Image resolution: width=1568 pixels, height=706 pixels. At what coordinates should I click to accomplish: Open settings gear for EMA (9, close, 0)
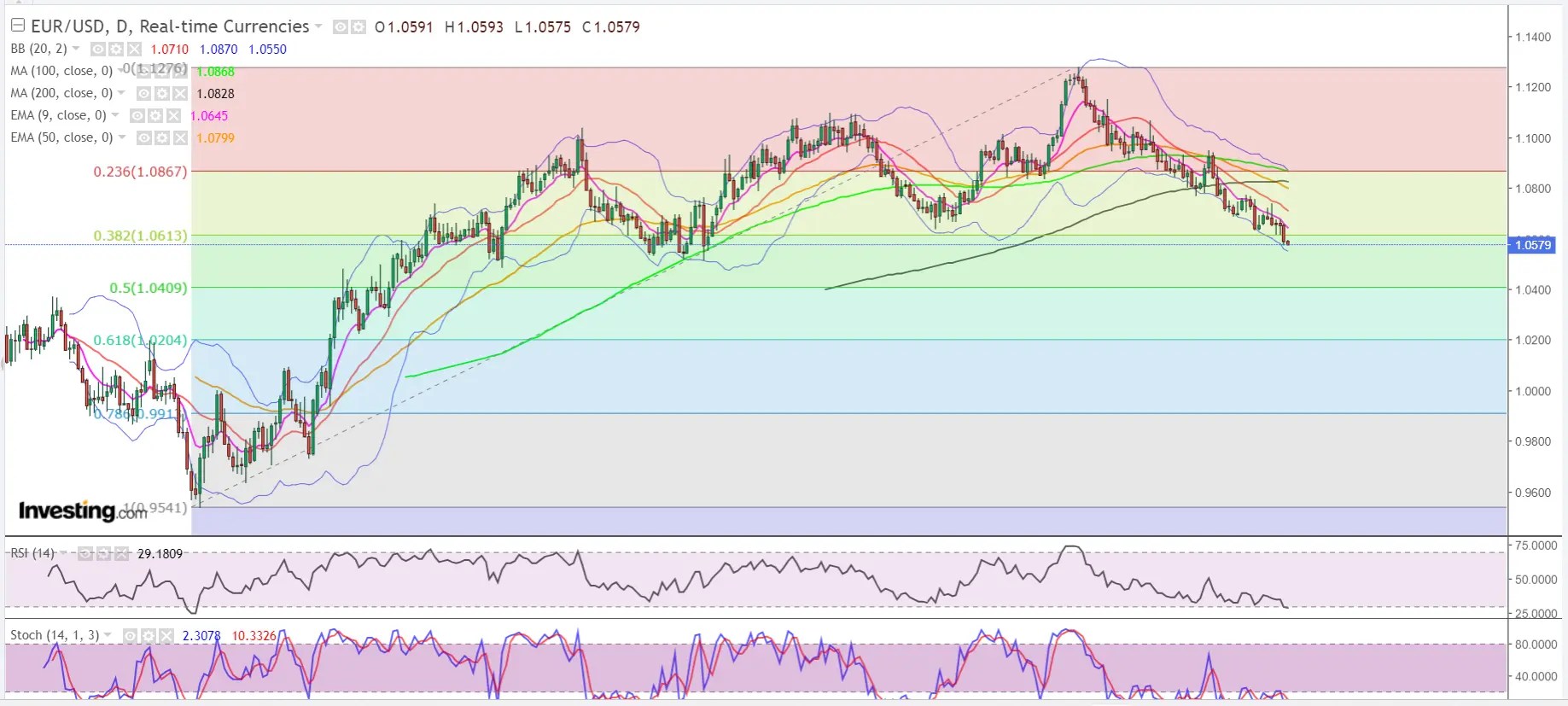pos(155,115)
